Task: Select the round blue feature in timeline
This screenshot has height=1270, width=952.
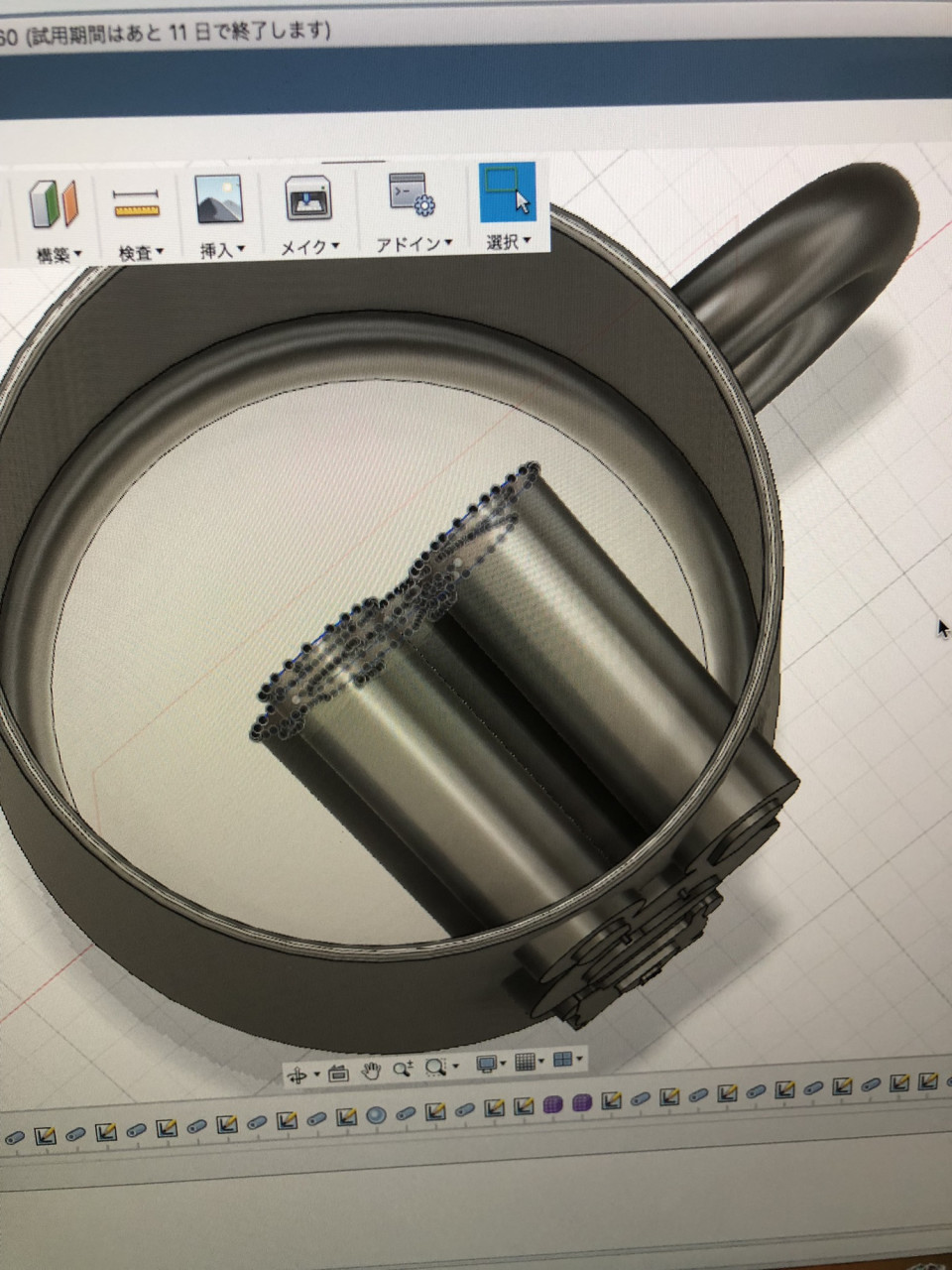Action: click(x=376, y=1115)
